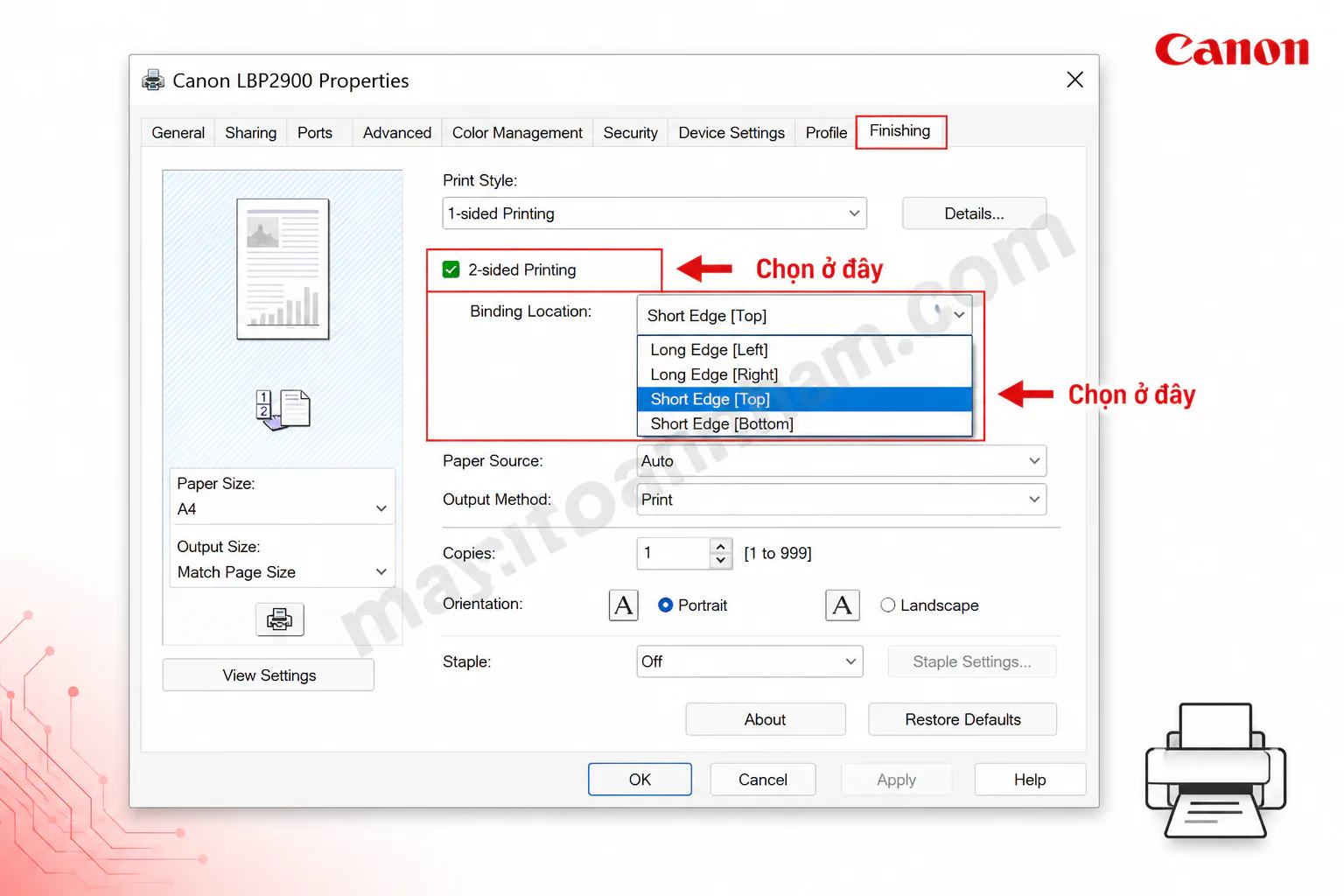Click the About button

click(x=766, y=719)
